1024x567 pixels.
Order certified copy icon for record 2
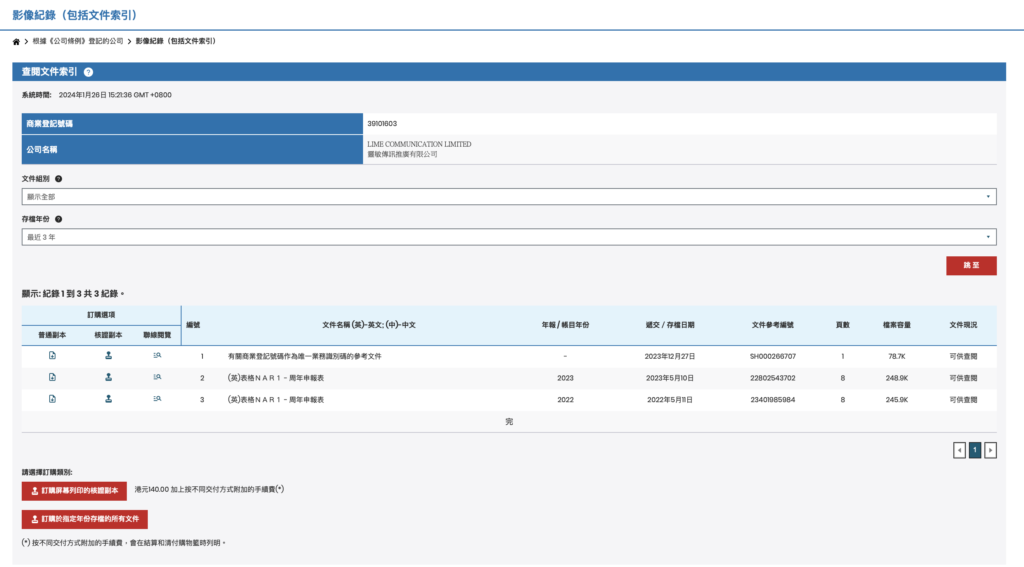click(x=108, y=377)
